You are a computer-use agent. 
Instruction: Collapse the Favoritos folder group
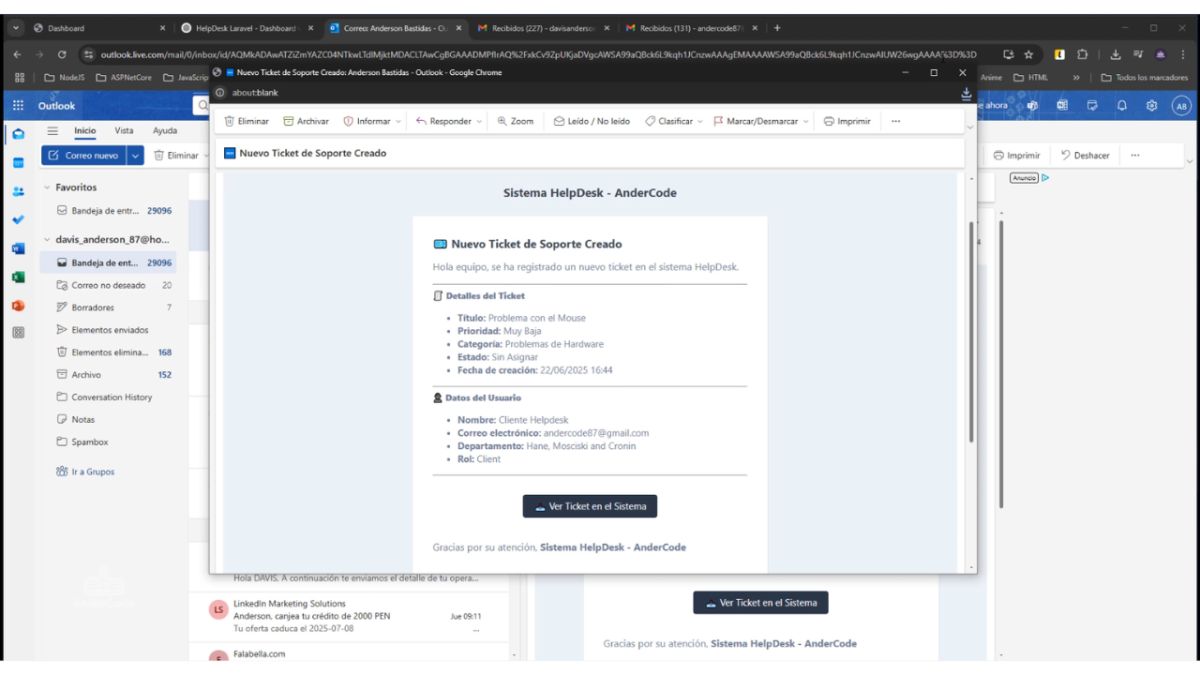click(47, 187)
